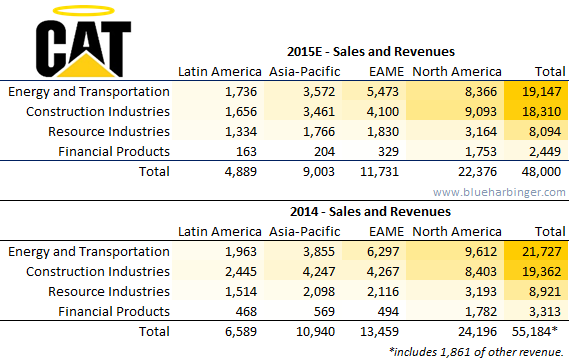
Task: Select the 2014 Latin America total 6,589
Action: click(241, 331)
